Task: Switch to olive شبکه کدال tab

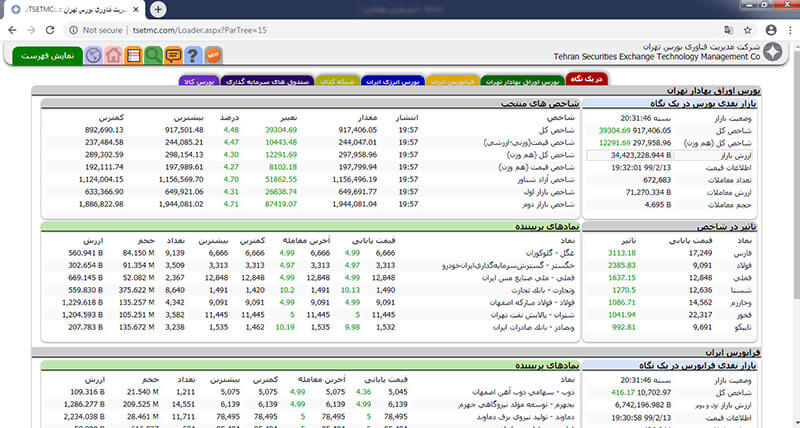Action: tap(338, 81)
